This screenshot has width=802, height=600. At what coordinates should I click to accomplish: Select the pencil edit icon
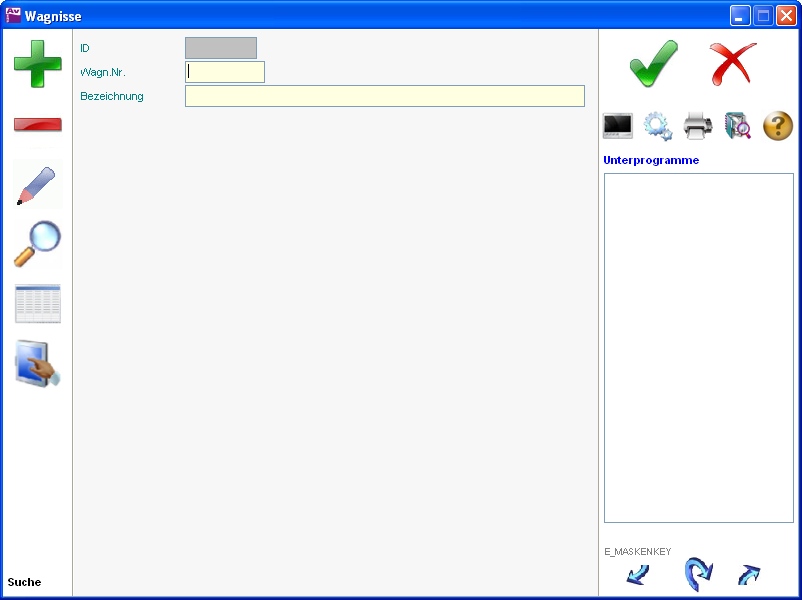[x=37, y=185]
